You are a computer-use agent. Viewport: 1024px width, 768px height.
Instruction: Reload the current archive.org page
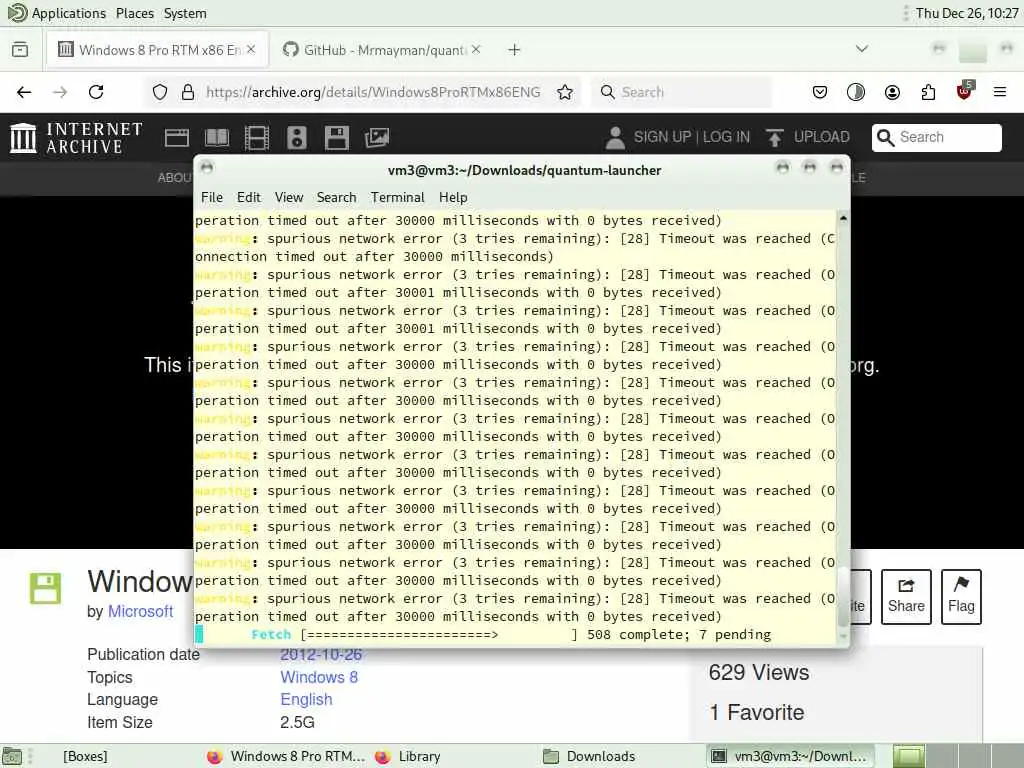click(96, 92)
